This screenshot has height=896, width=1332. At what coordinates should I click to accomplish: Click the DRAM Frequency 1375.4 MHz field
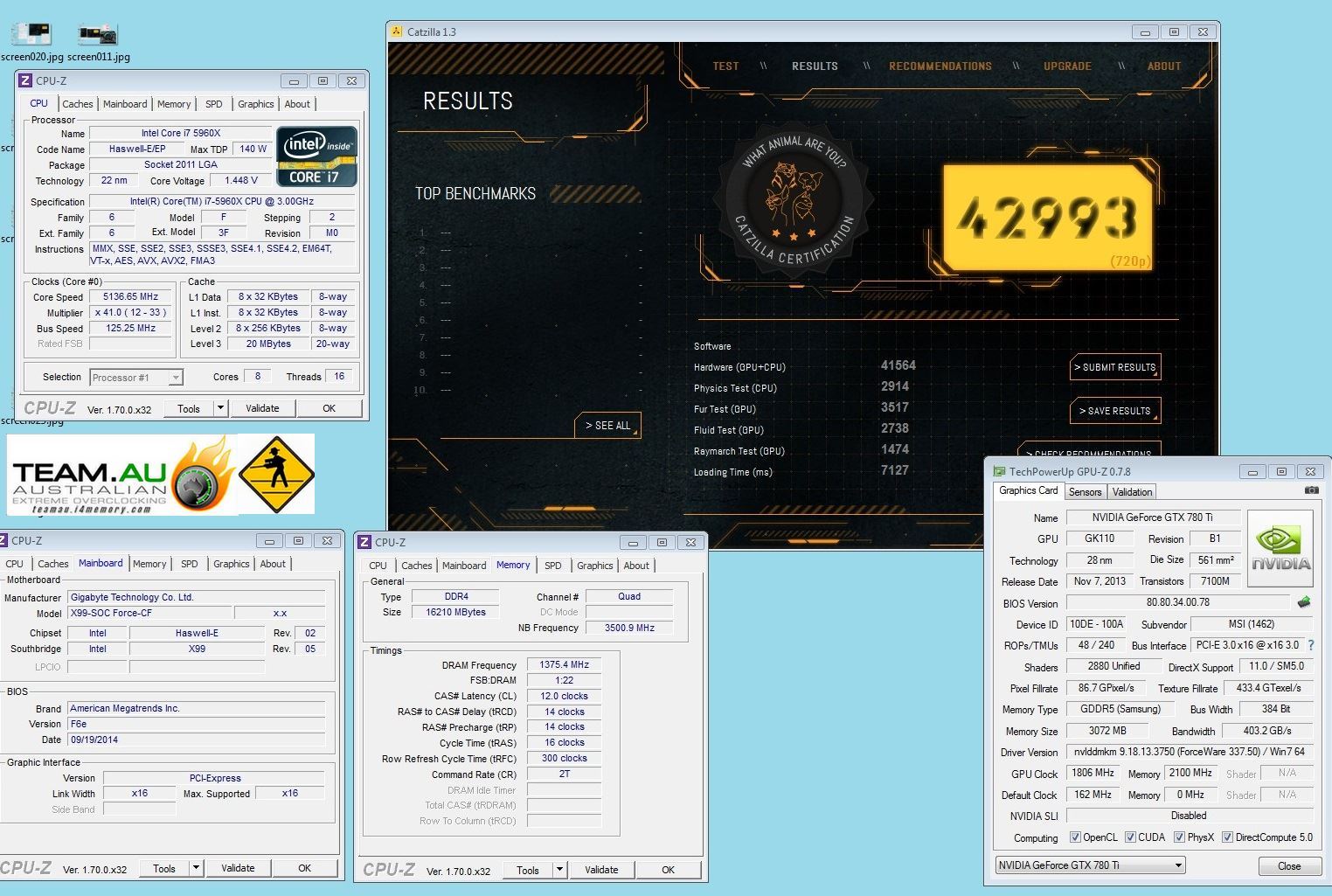tap(565, 664)
